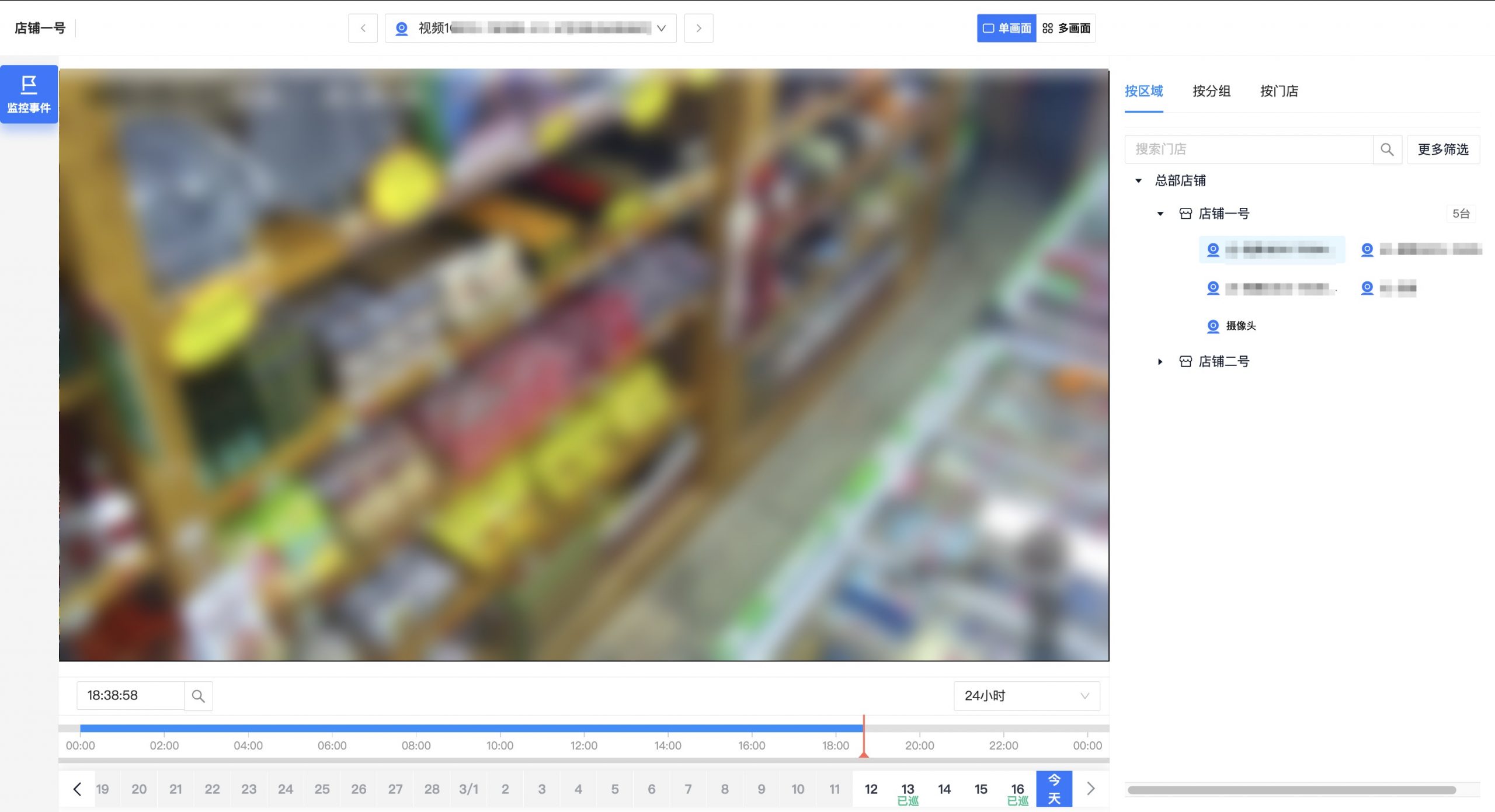
Task: Click the 更多筛选 button
Action: coord(1443,149)
